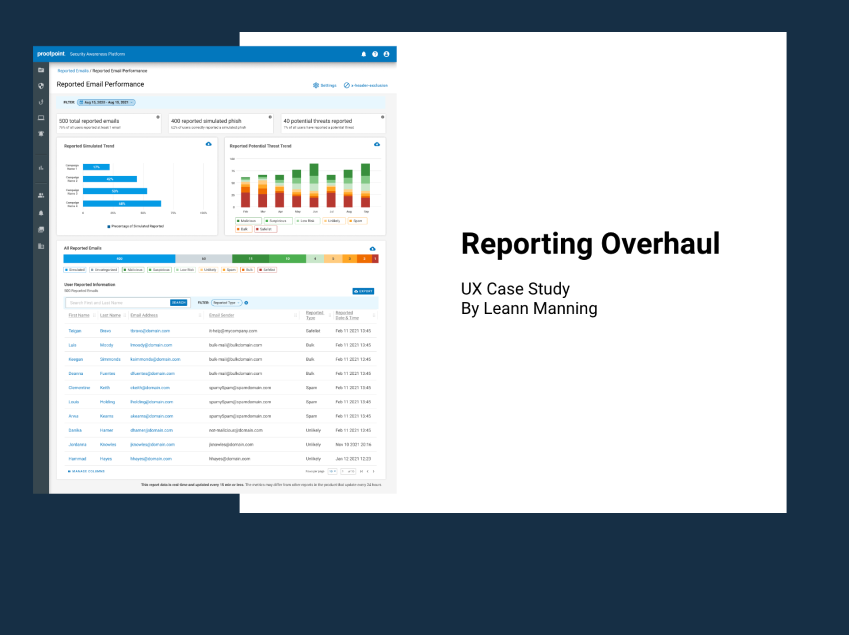Download the Reported Potential Threat Trend chart
This screenshot has width=849, height=635.
377,145
